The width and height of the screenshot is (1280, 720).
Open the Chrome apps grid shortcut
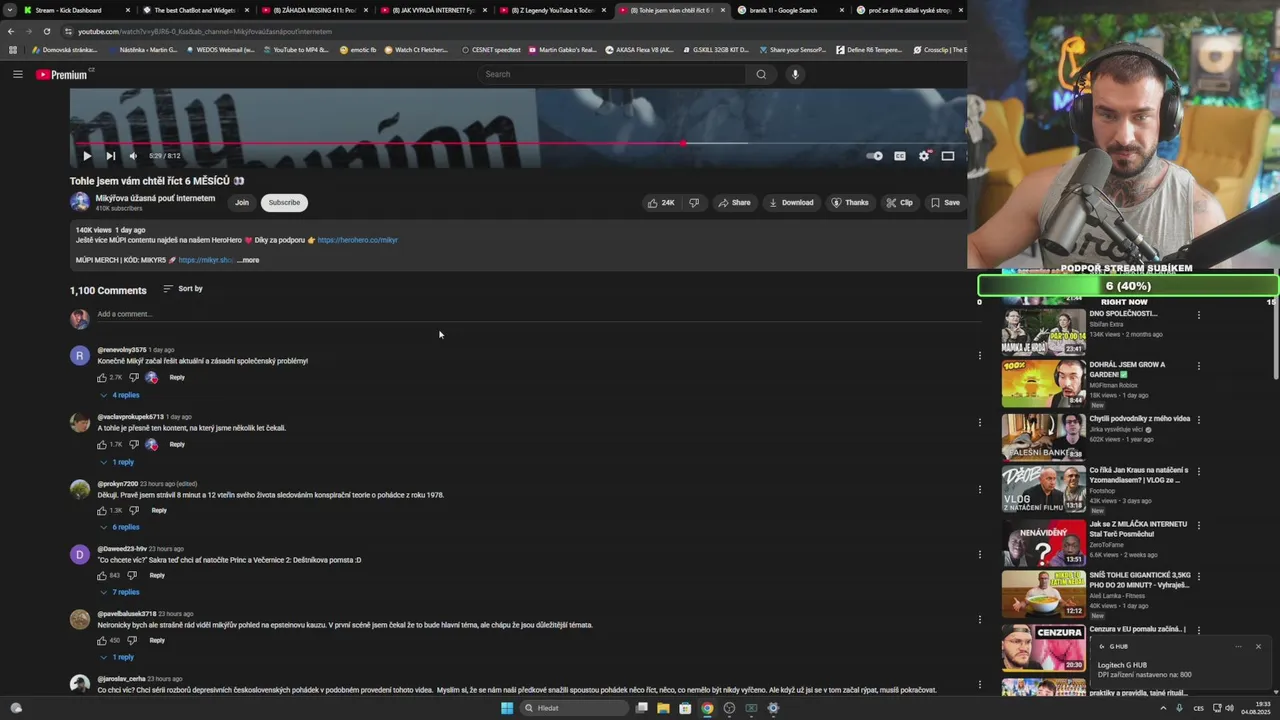click(x=12, y=50)
